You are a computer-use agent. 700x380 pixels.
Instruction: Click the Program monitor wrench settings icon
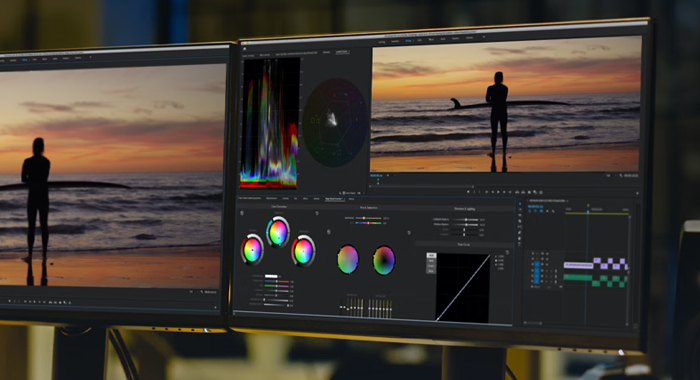pos(621,175)
